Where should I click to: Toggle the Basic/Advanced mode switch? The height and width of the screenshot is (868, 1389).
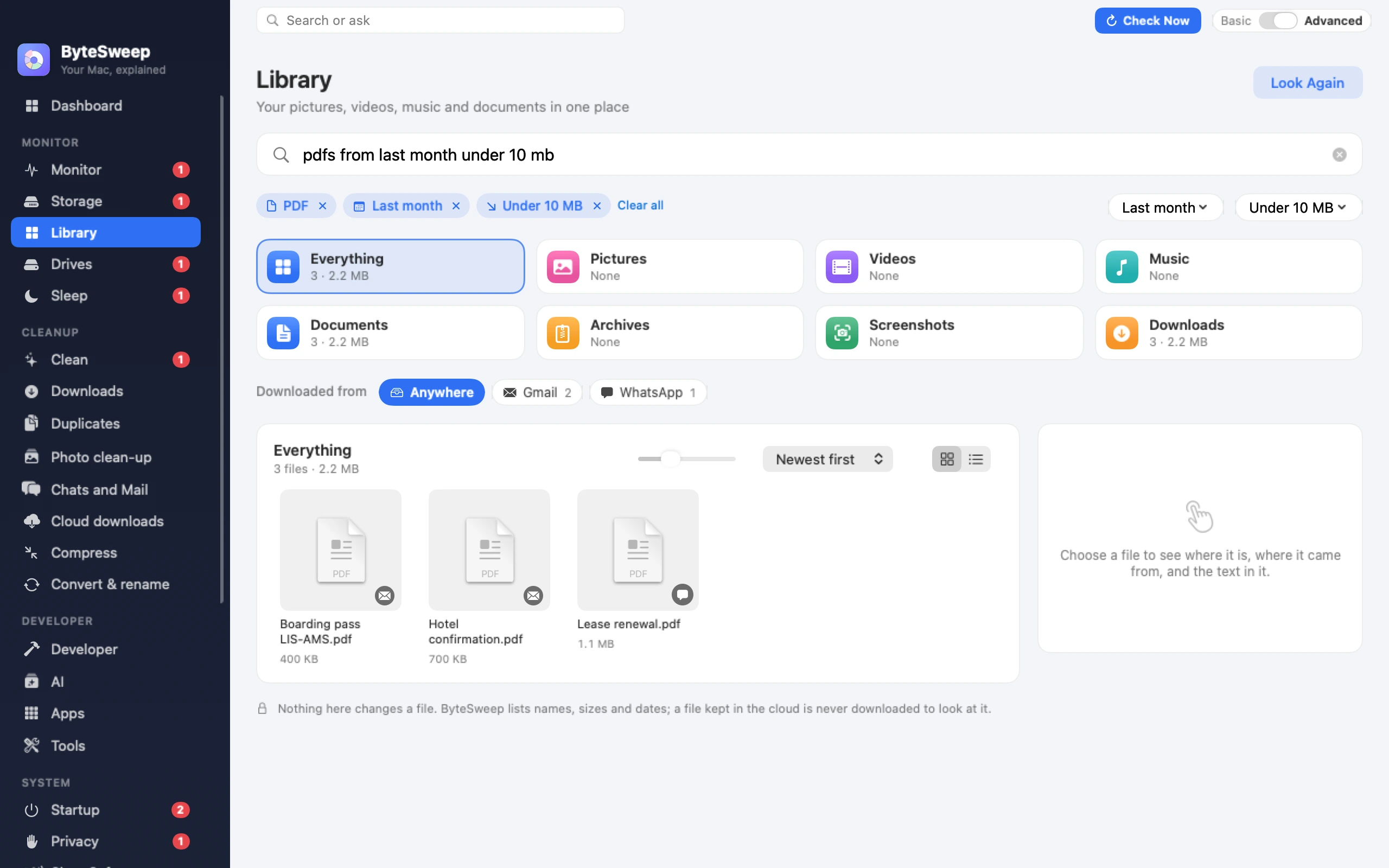tap(1278, 21)
